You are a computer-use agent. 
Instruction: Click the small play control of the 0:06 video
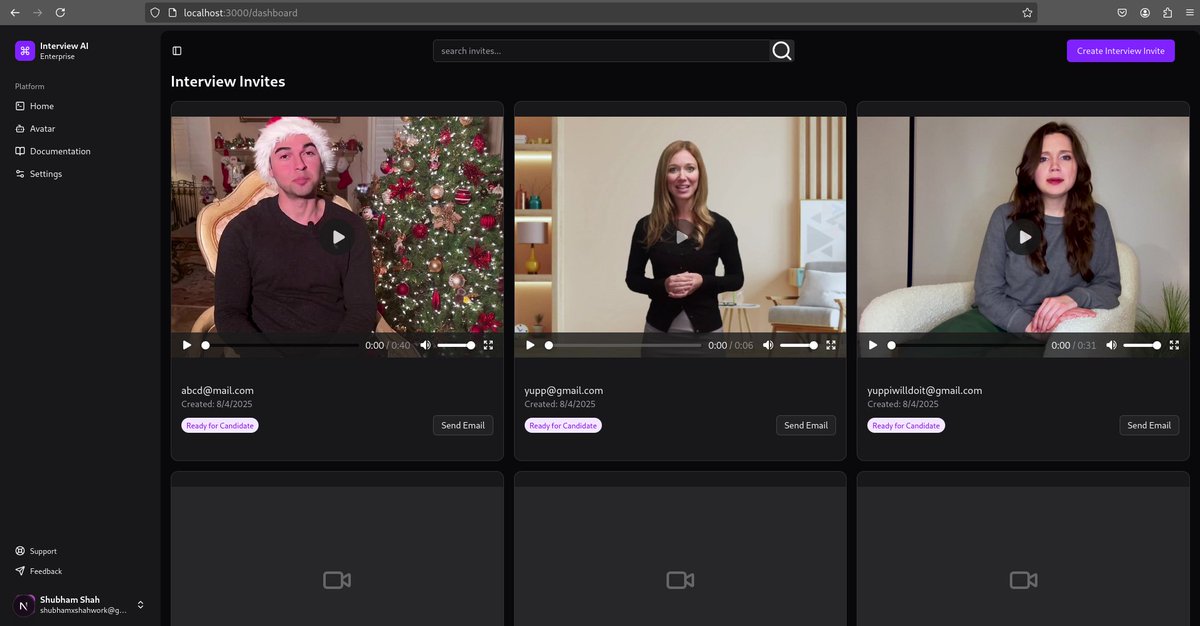530,345
